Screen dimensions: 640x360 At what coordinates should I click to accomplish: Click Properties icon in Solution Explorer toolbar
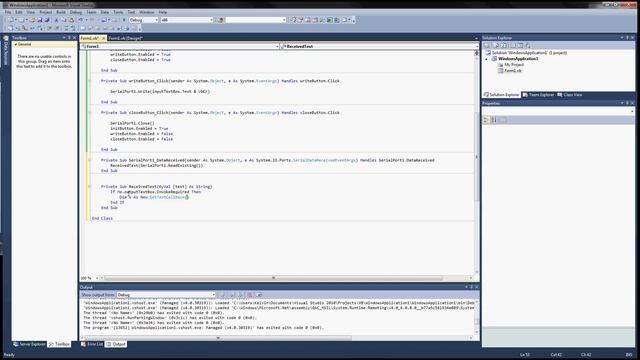click(487, 45)
